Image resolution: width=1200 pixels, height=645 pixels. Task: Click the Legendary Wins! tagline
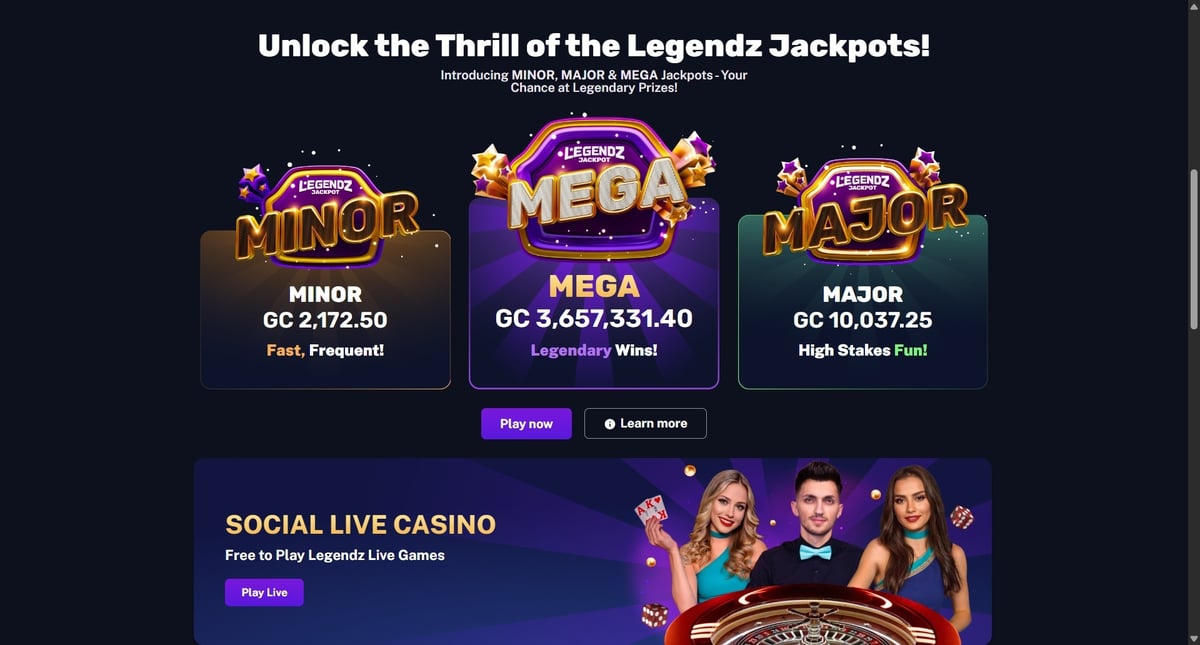tap(594, 351)
